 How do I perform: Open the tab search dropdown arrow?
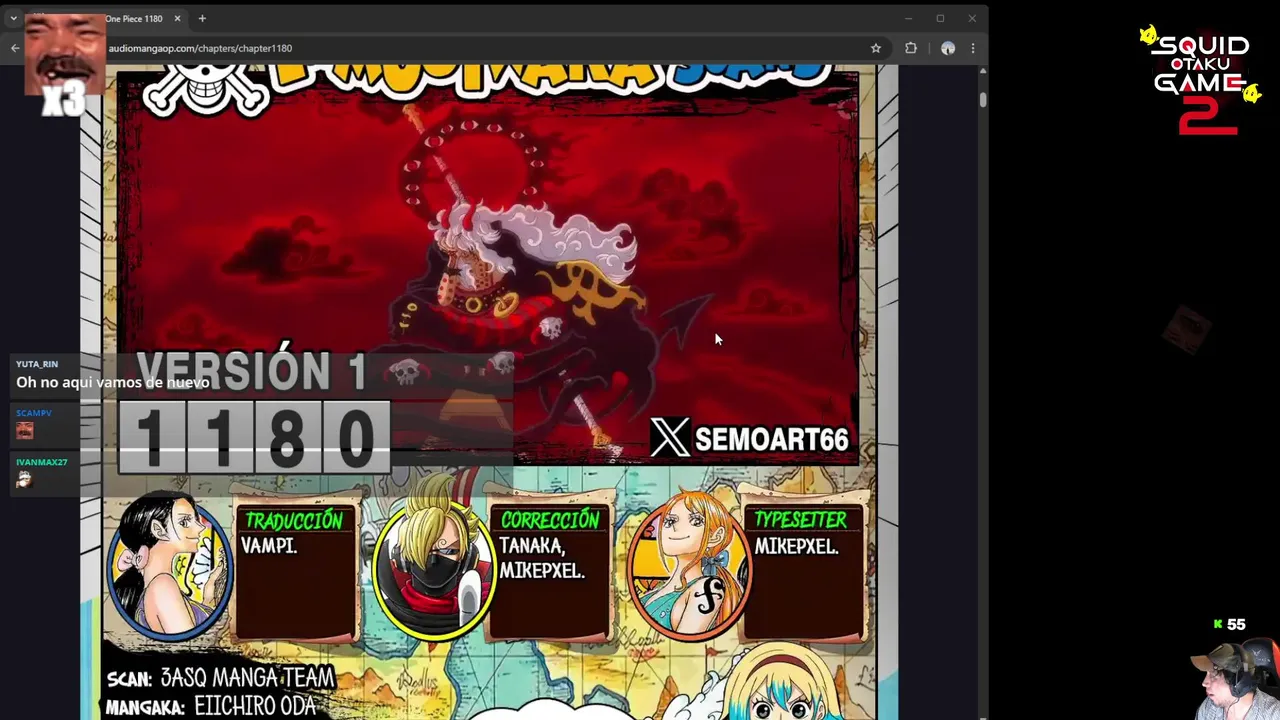tap(13, 18)
